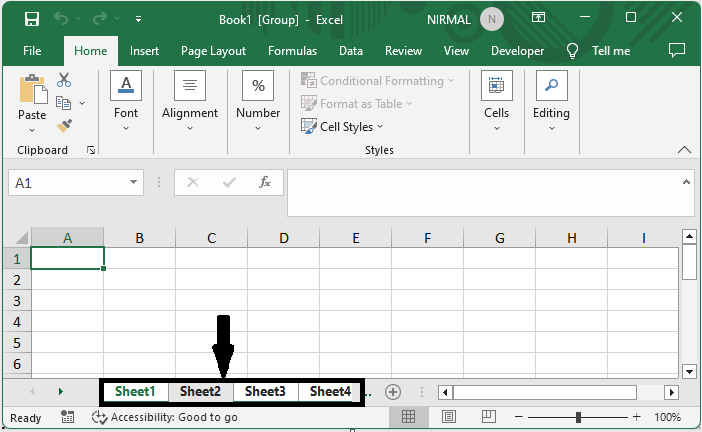The width and height of the screenshot is (702, 432).
Task: Switch to Page Break Preview
Action: (488, 417)
